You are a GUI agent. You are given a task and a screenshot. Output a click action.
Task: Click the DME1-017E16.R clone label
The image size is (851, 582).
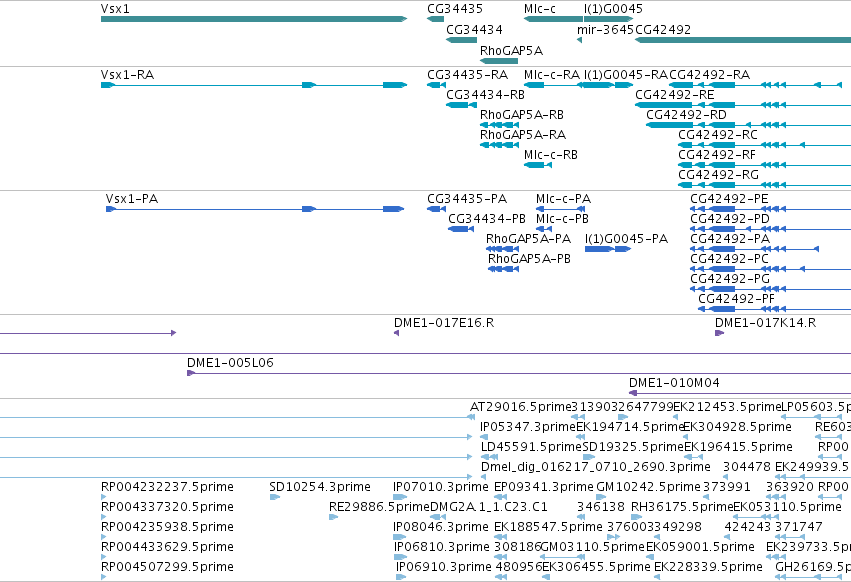[444, 323]
